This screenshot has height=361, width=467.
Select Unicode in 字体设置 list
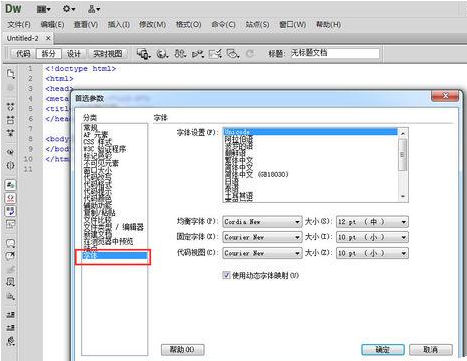tap(311, 132)
